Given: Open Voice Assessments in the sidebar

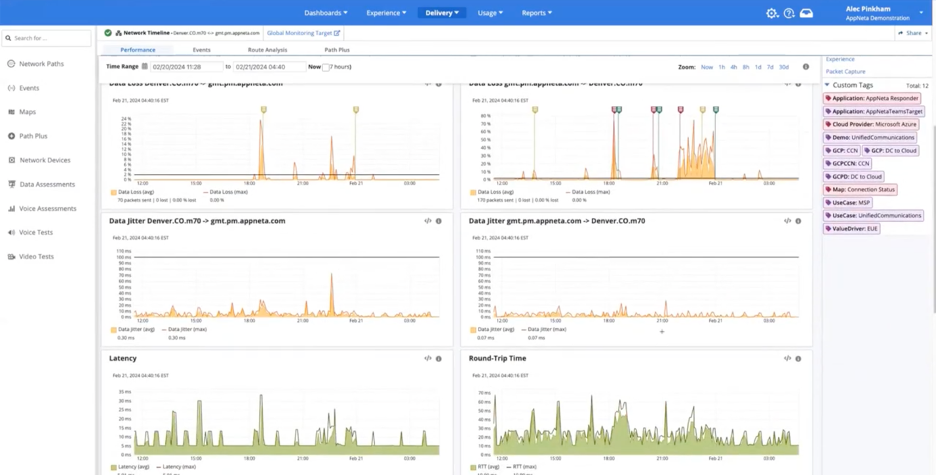Looking at the screenshot, I should (42, 208).
